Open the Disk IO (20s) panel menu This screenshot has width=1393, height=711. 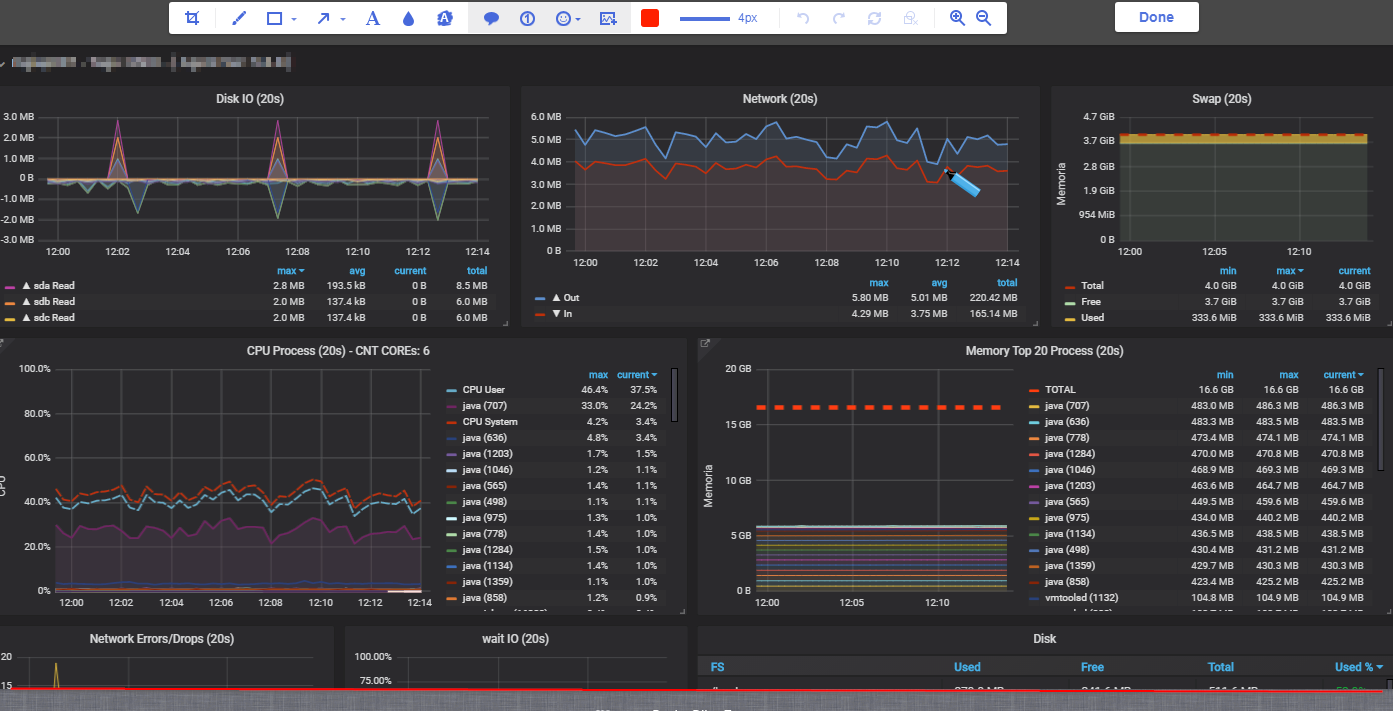point(252,99)
